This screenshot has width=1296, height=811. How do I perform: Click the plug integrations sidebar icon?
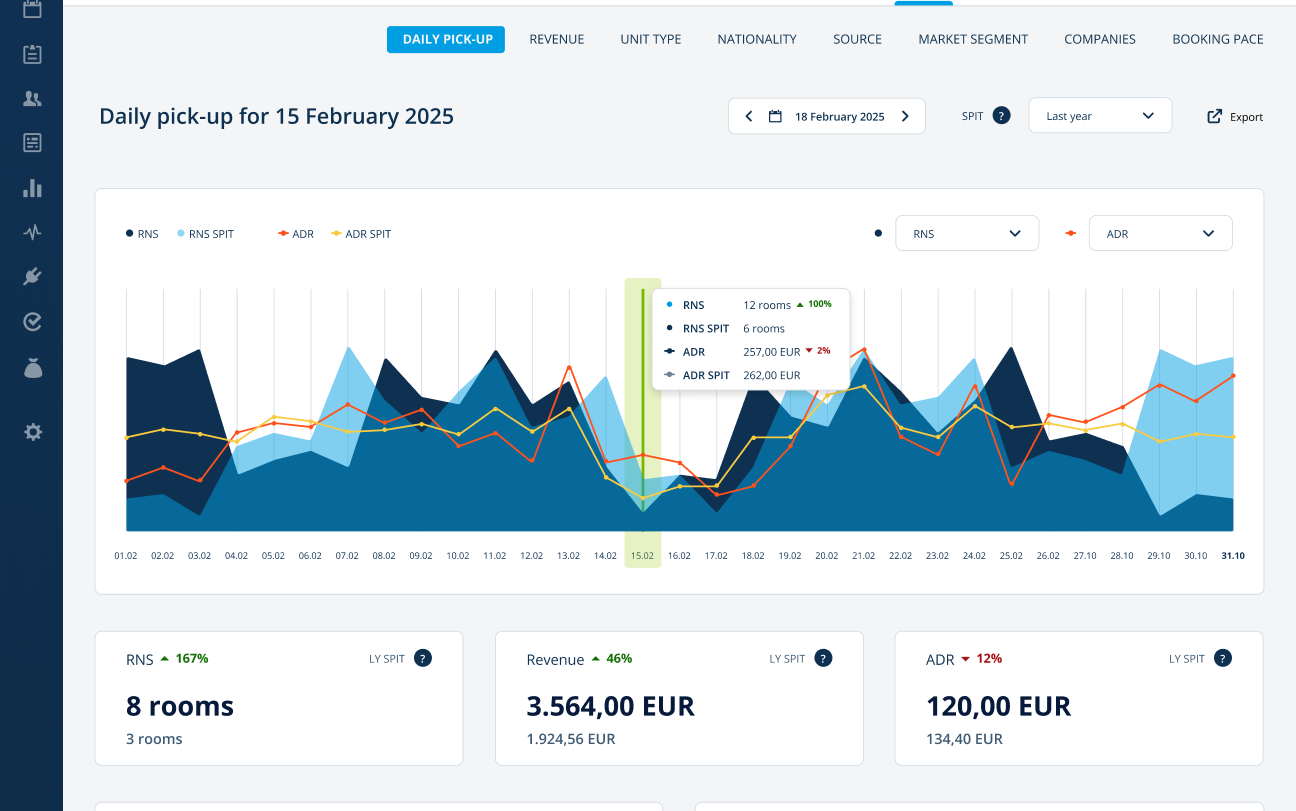[32, 277]
